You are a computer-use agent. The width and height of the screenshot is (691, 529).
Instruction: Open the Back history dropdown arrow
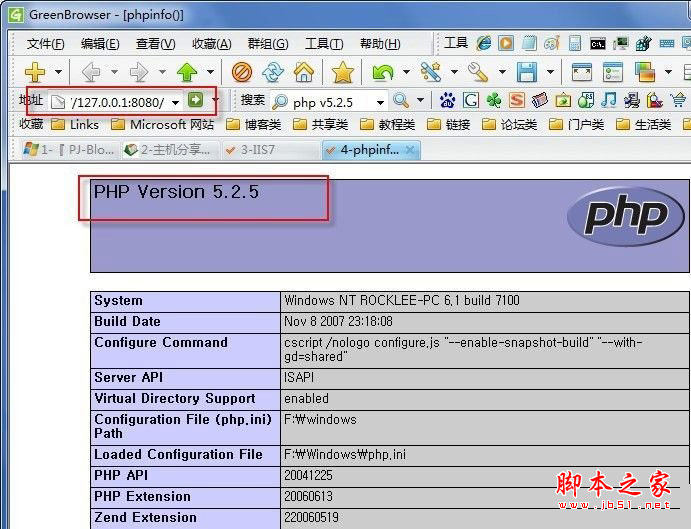point(114,72)
